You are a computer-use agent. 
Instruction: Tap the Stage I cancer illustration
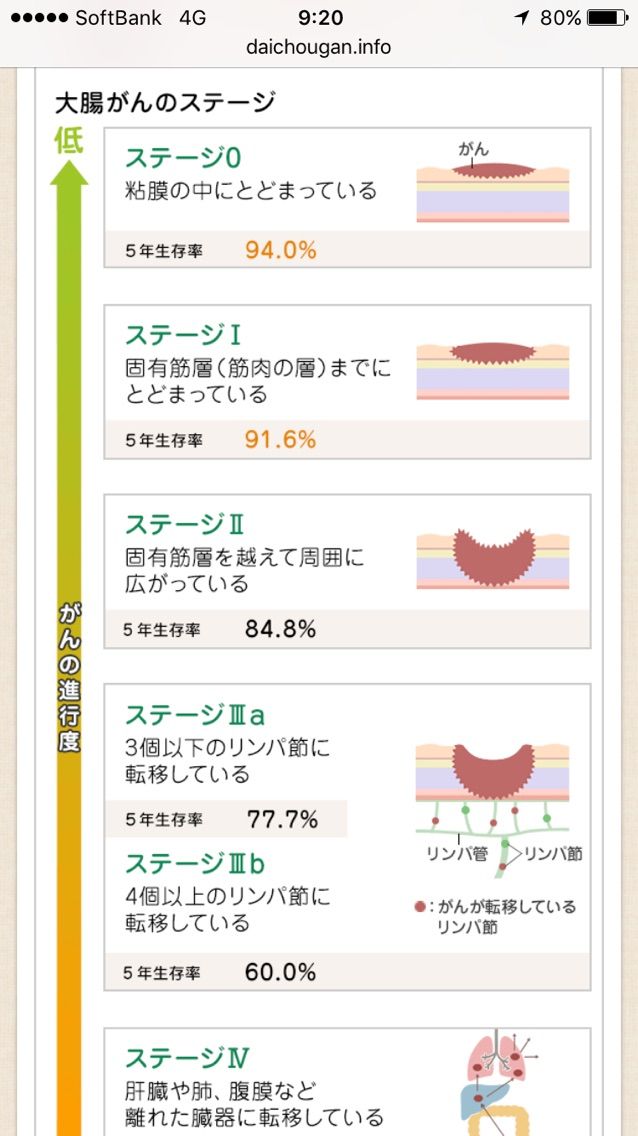tap(492, 370)
